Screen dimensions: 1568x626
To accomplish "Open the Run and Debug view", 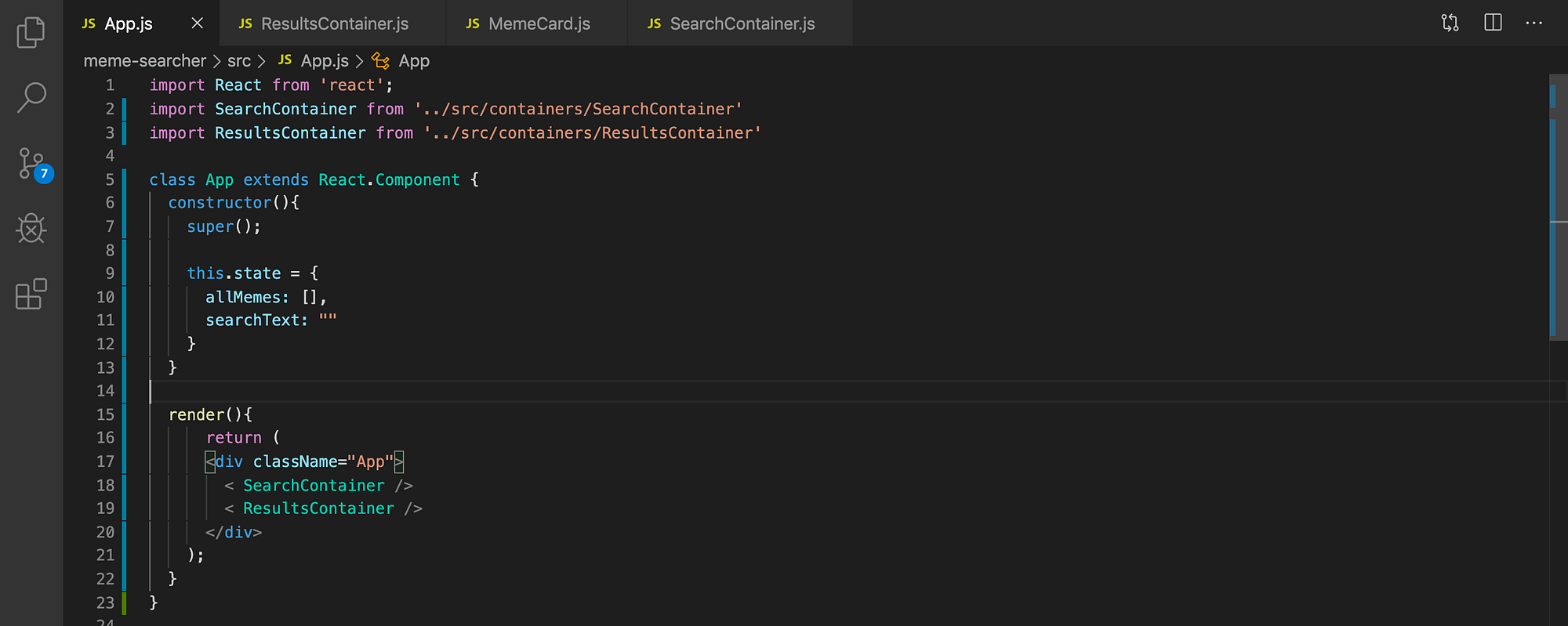I will click(31, 229).
